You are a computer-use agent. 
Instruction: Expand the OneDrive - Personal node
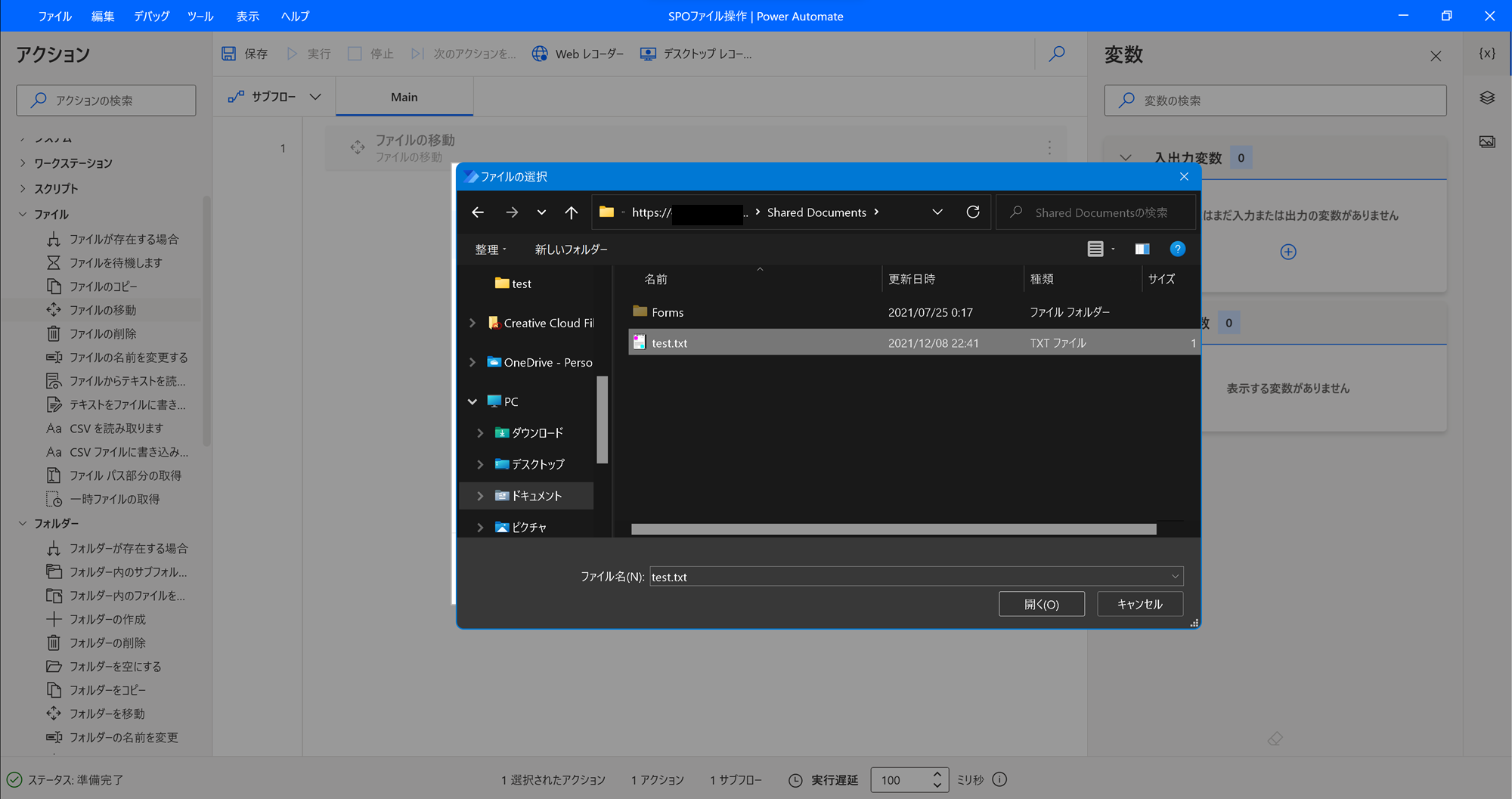click(472, 362)
